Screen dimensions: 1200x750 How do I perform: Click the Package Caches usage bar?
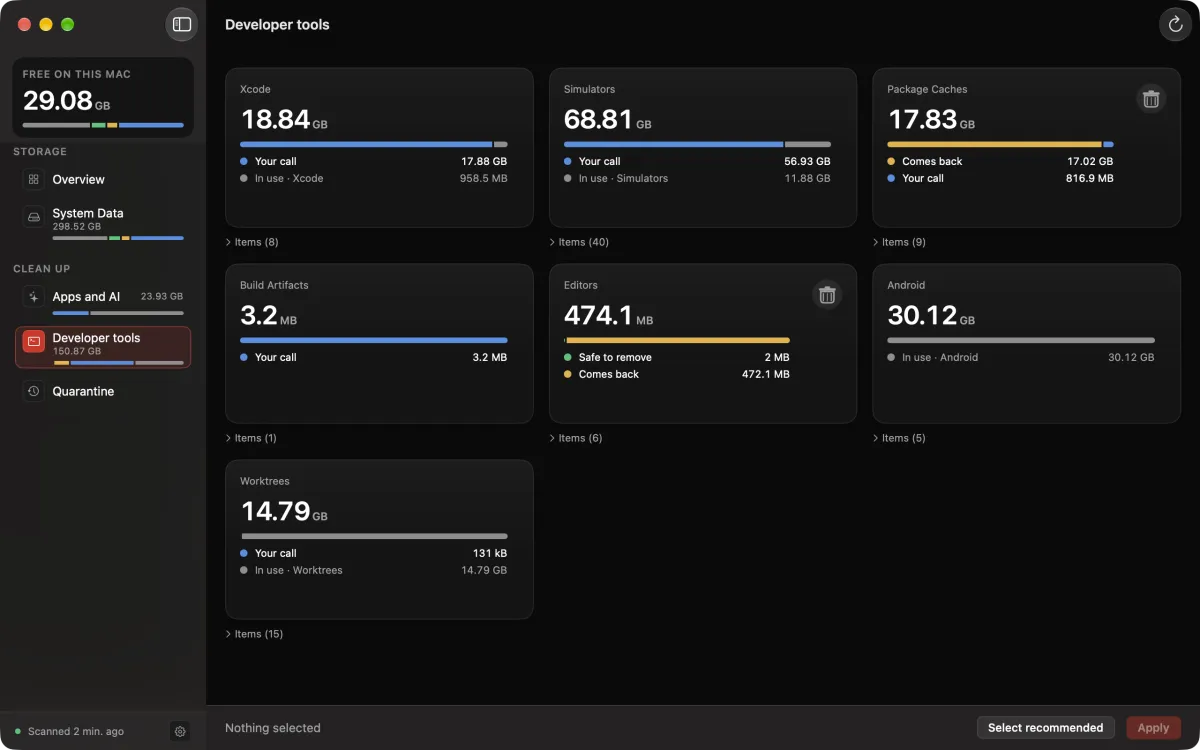click(1000, 144)
